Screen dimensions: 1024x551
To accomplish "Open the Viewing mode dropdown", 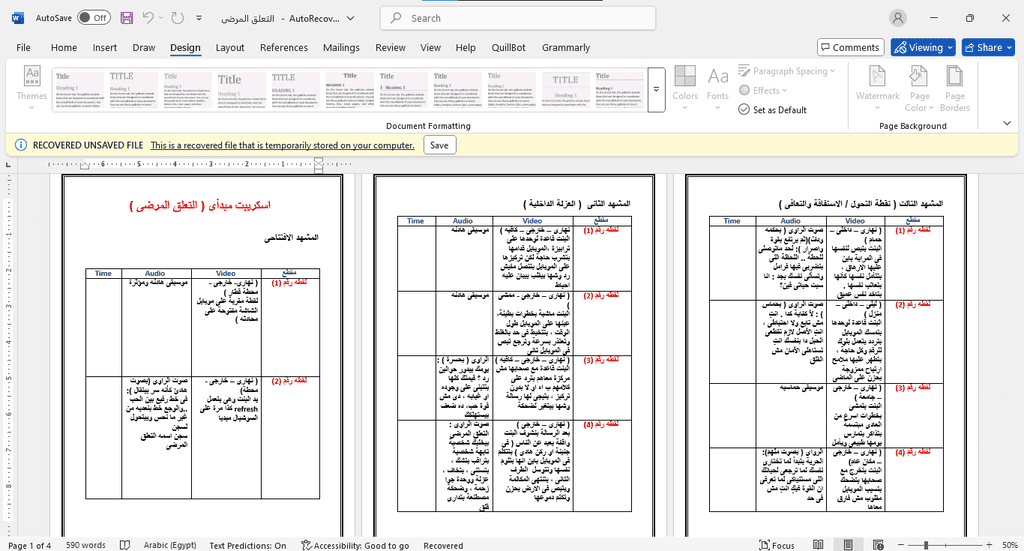I will pos(923,47).
